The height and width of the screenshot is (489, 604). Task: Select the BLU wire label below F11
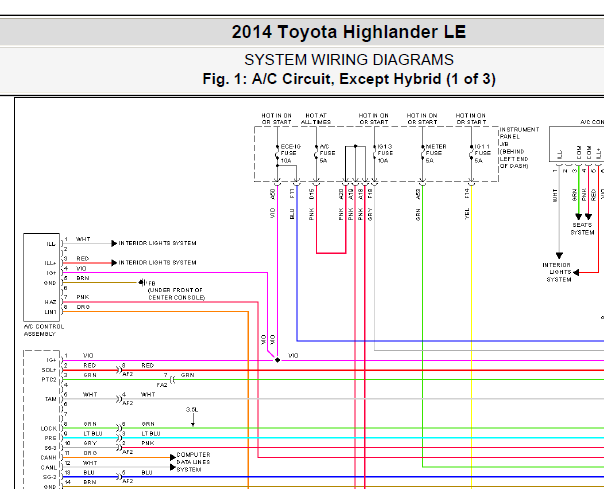coord(292,214)
